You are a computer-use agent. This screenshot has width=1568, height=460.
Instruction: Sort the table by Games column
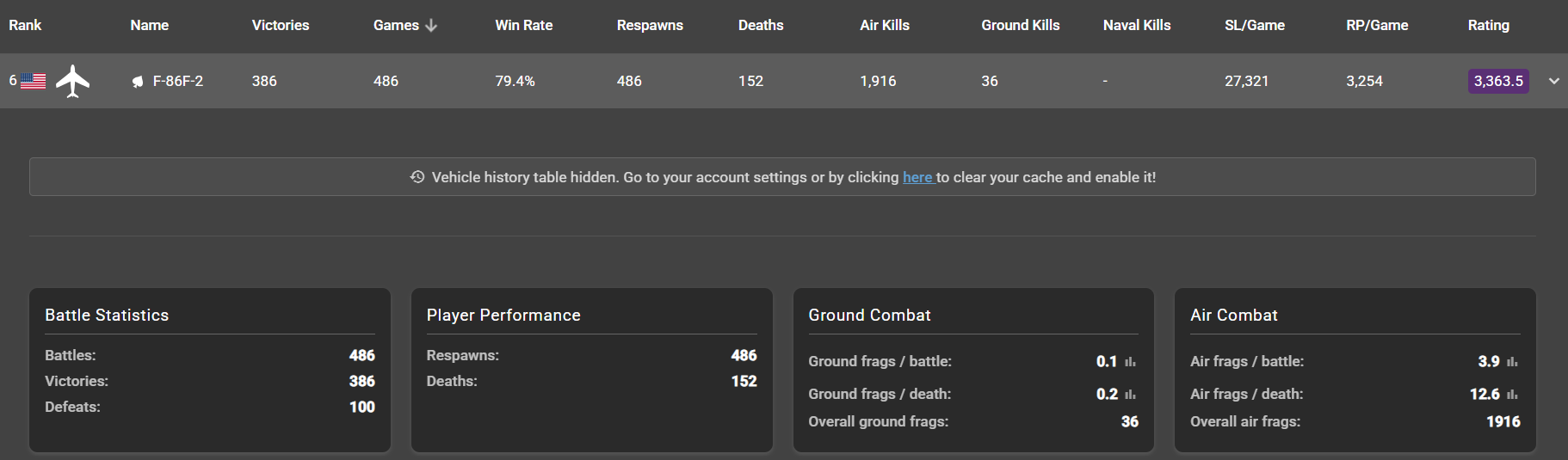396,26
